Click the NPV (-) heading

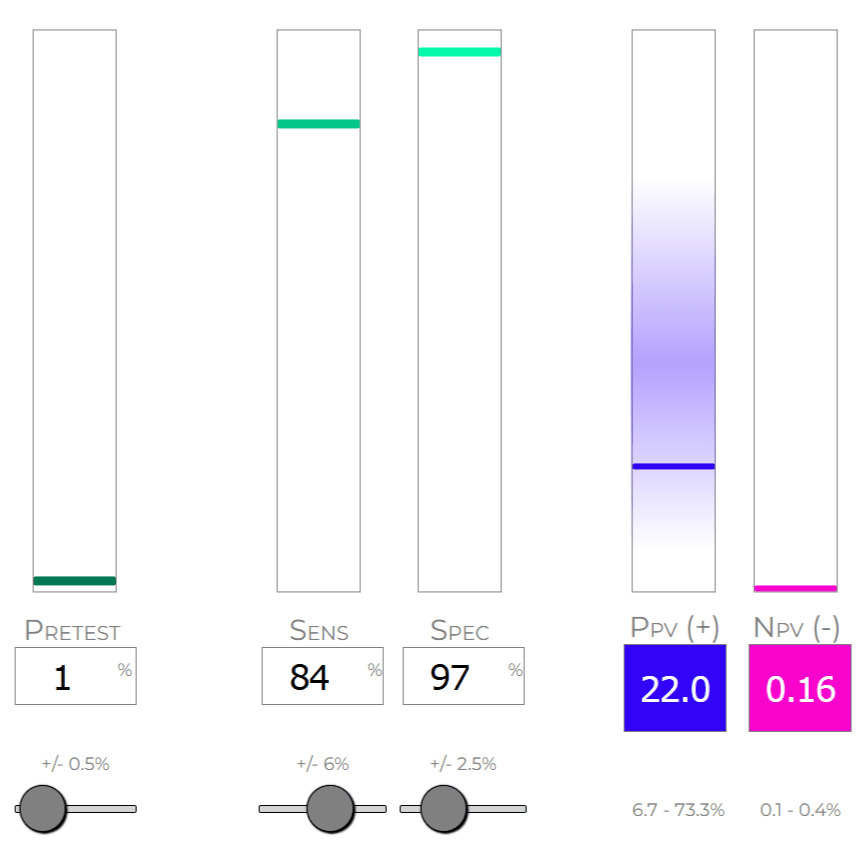(796, 627)
